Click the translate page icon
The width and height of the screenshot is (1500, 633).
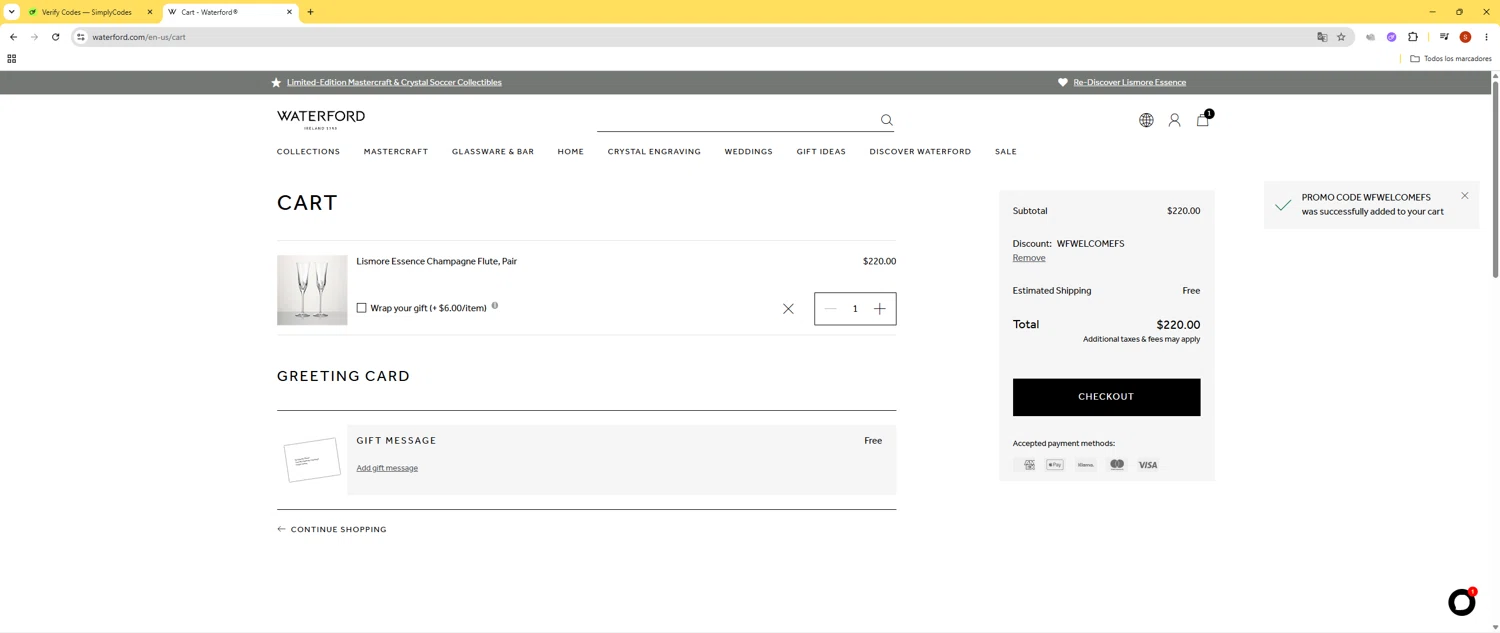click(x=1322, y=37)
